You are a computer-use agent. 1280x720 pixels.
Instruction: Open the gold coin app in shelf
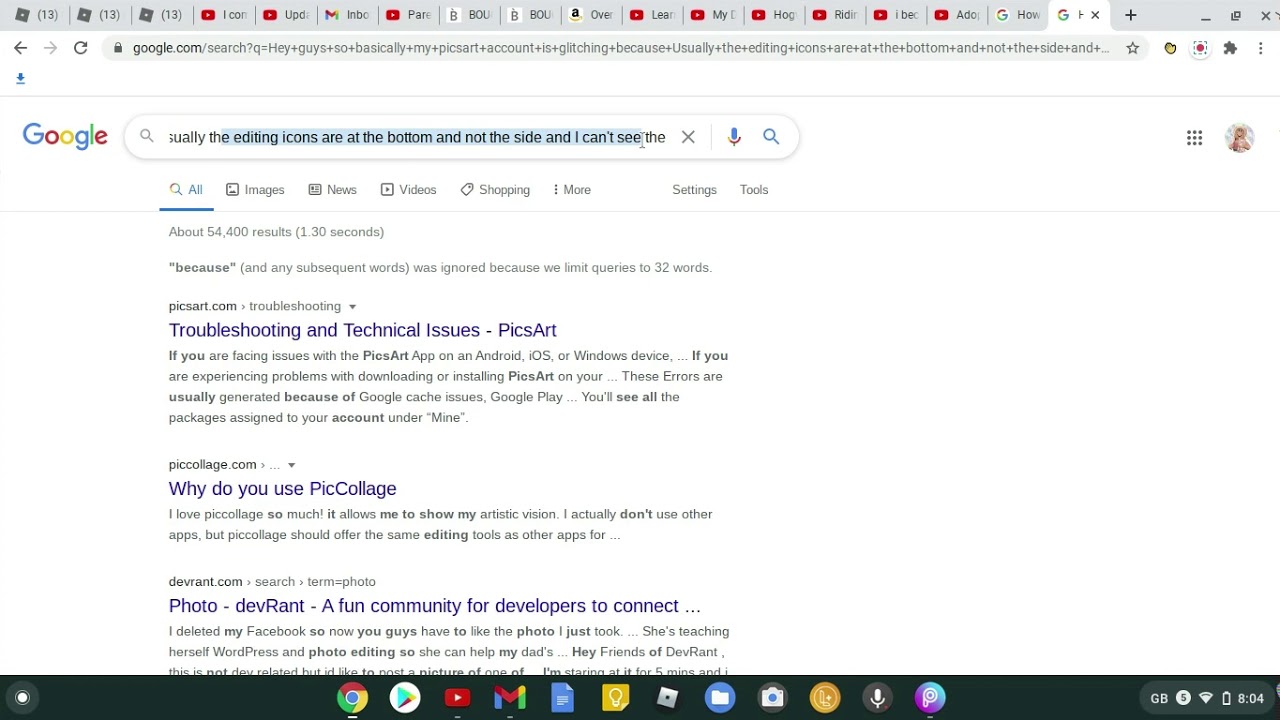(x=825, y=698)
